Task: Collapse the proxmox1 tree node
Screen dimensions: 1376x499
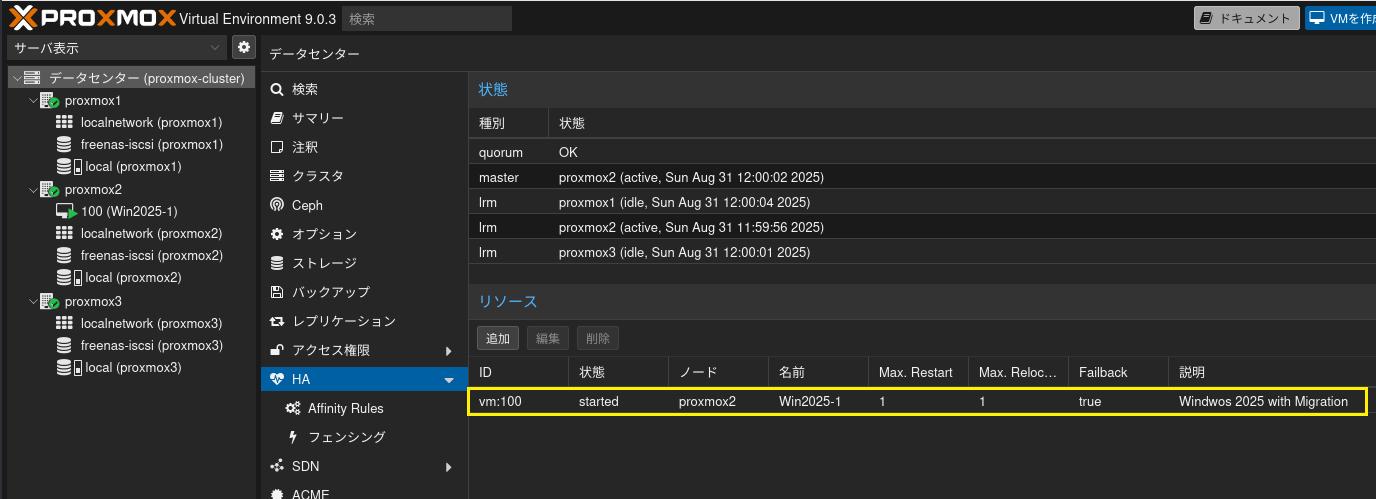Action: pyautogui.click(x=32, y=101)
